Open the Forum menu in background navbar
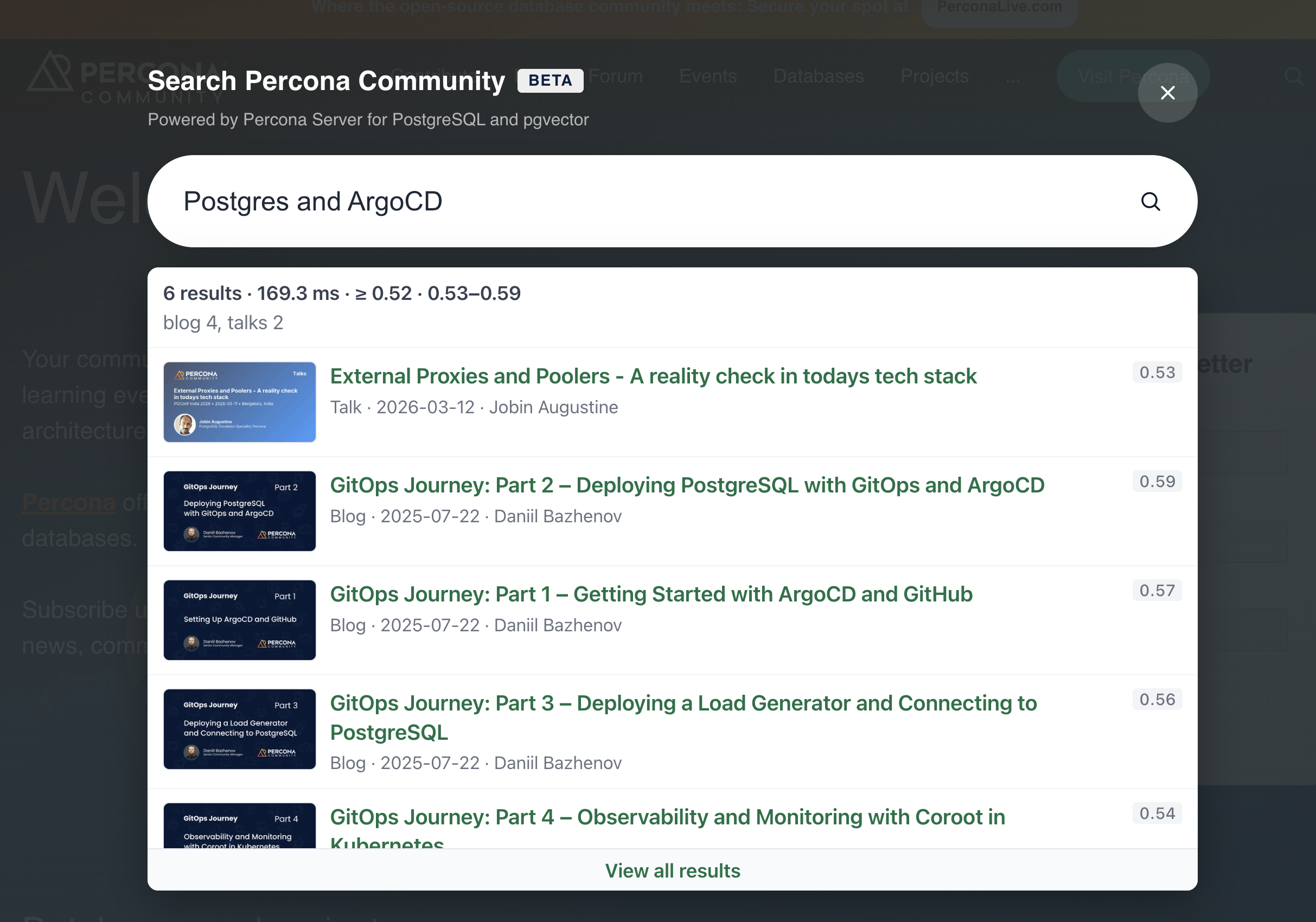Viewport: 1316px width, 922px height. pos(616,76)
